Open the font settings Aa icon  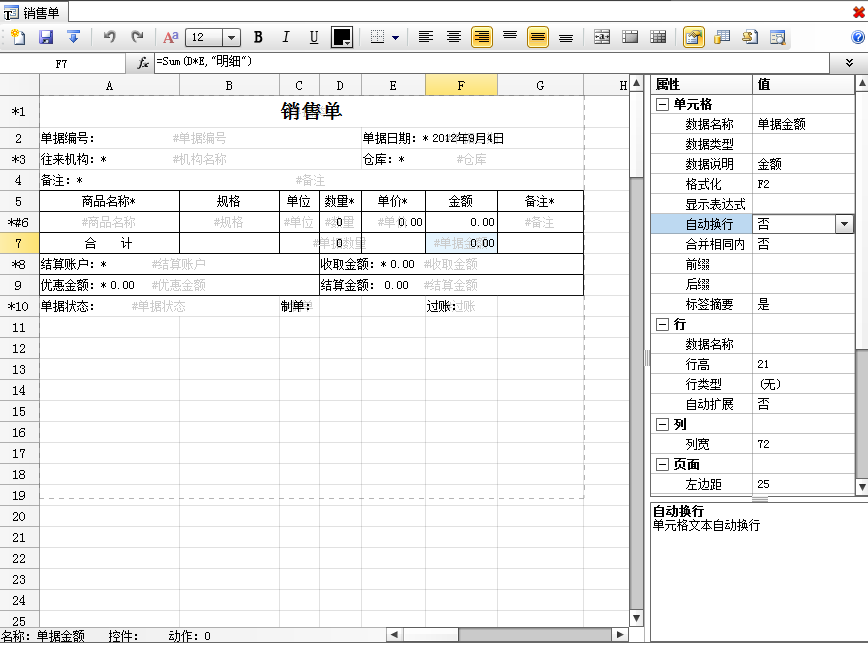pos(170,37)
